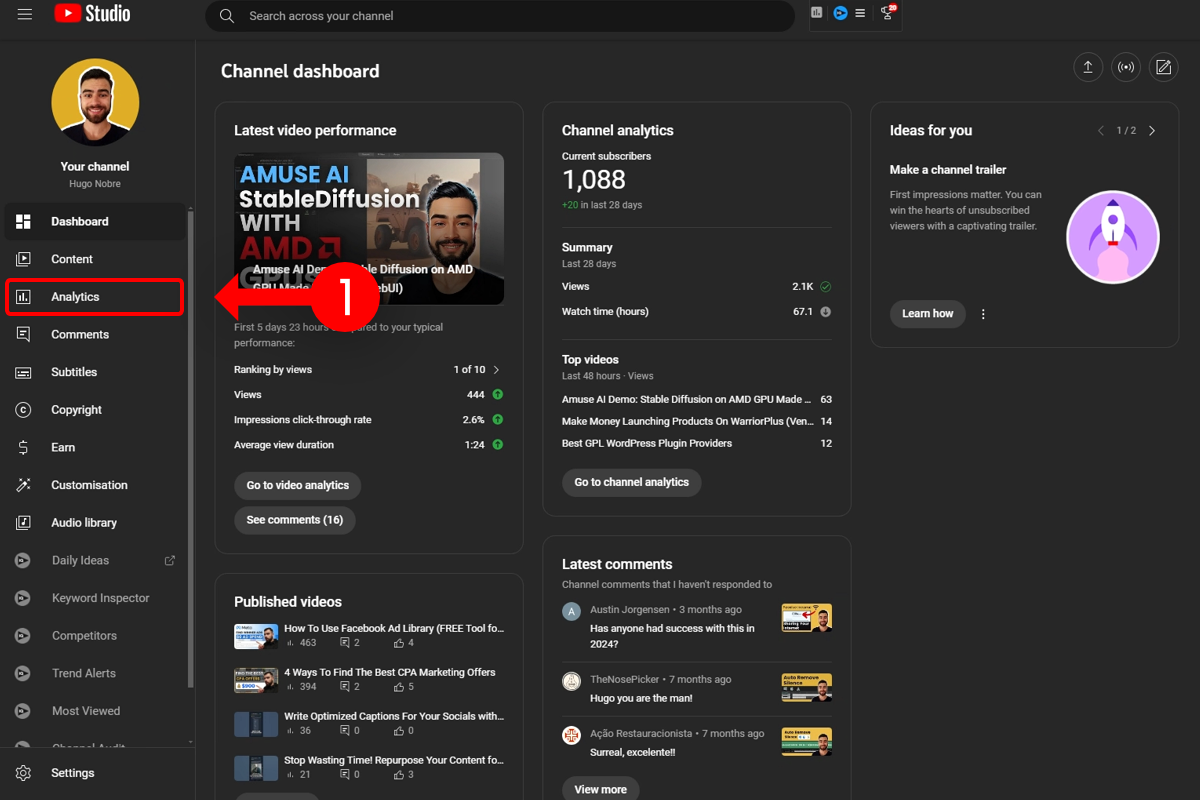Click the Earn dollar icon in sidebar
This screenshot has height=800, width=1200.
coord(22,447)
